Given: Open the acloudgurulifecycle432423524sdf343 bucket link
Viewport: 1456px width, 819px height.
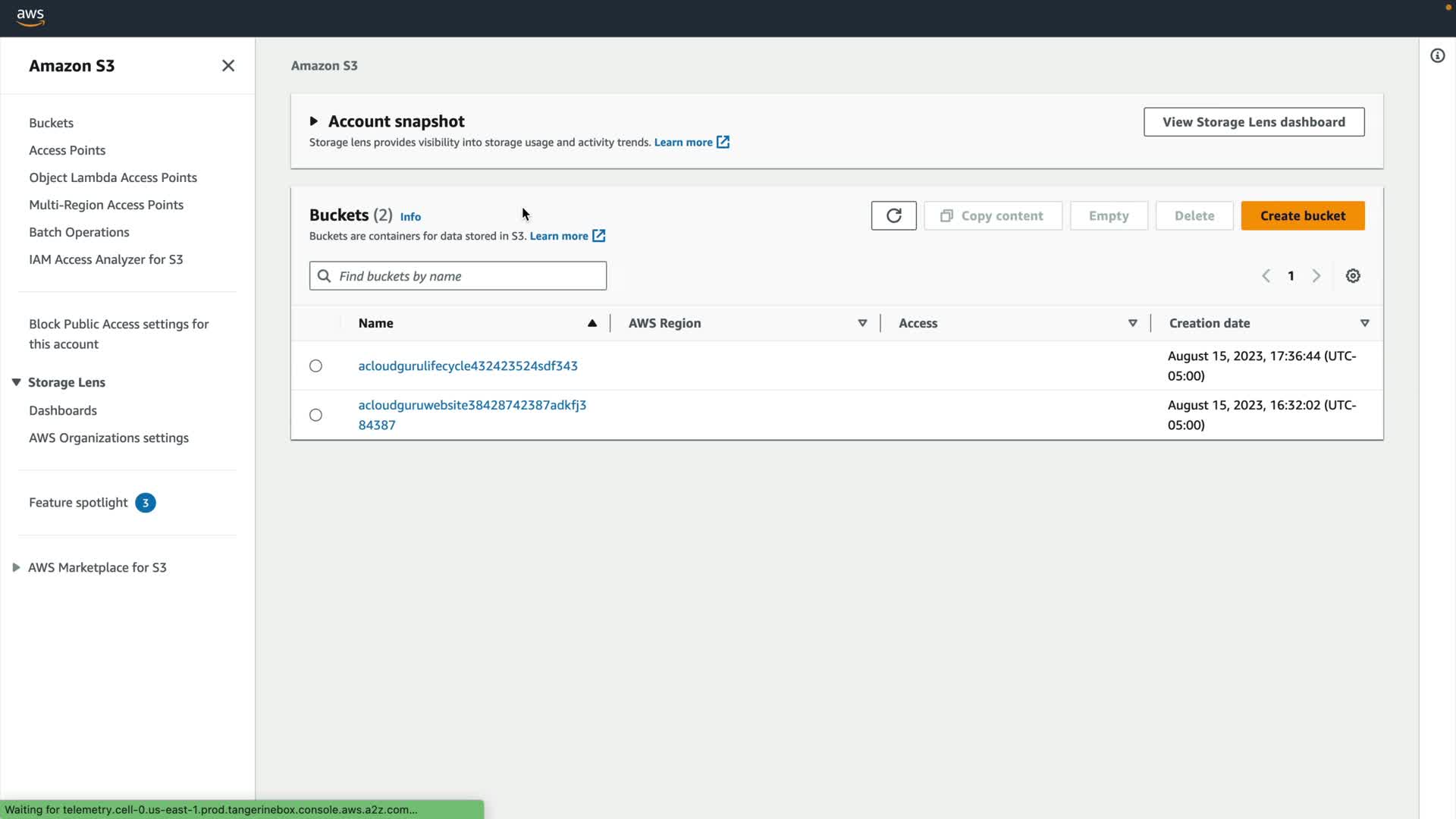Looking at the screenshot, I should (467, 366).
